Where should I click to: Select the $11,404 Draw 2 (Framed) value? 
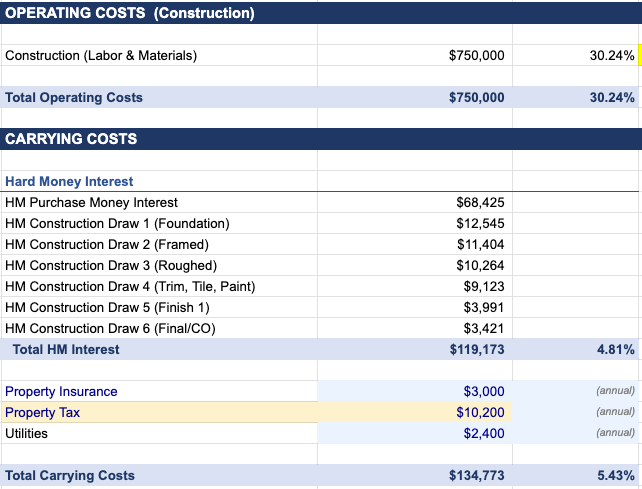pyautogui.click(x=415, y=244)
